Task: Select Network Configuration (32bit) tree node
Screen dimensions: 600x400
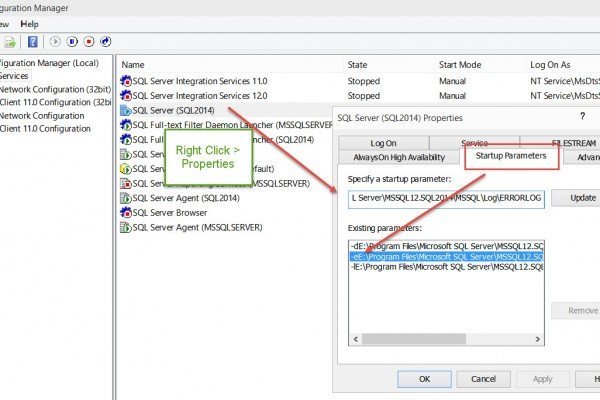Action: [x=55, y=89]
